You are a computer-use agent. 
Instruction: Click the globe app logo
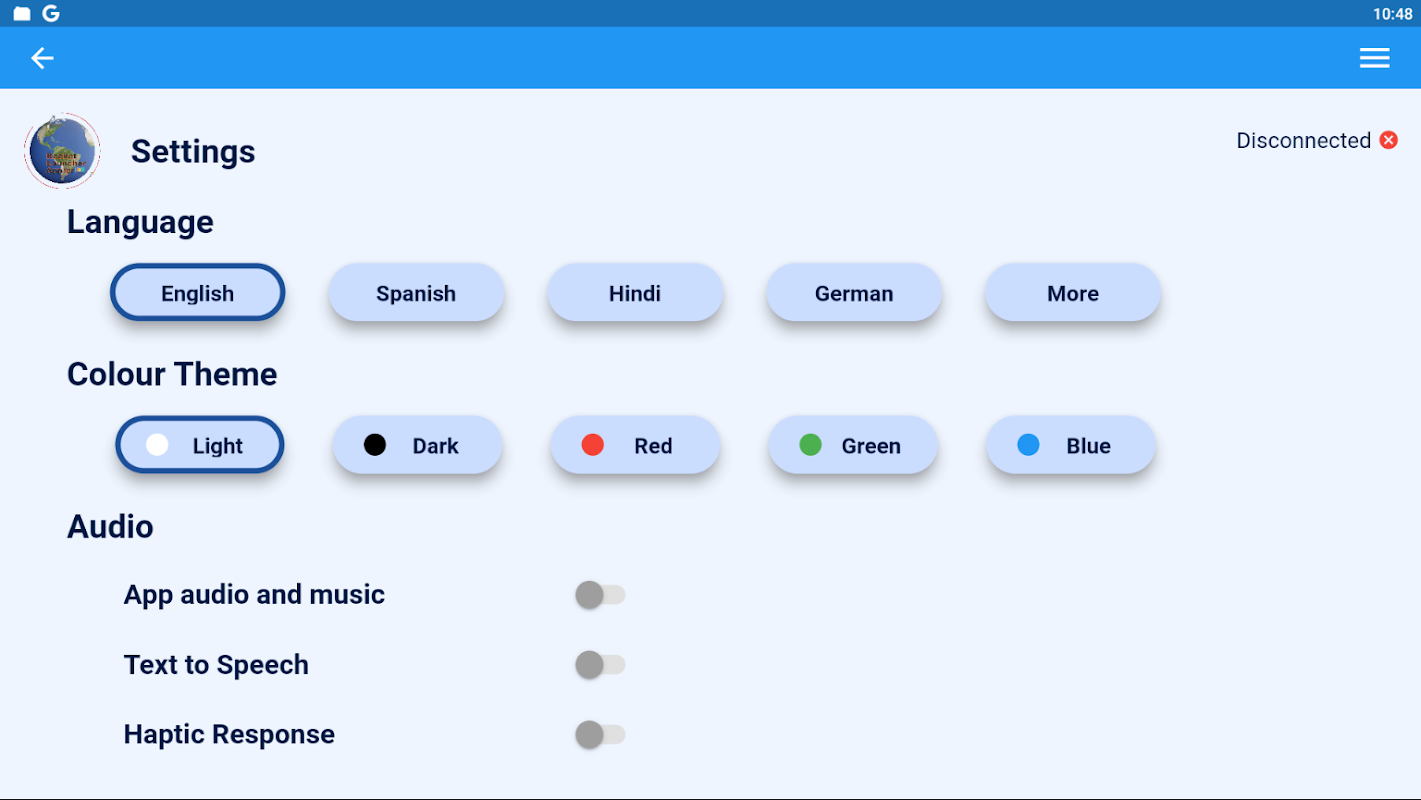pos(62,151)
